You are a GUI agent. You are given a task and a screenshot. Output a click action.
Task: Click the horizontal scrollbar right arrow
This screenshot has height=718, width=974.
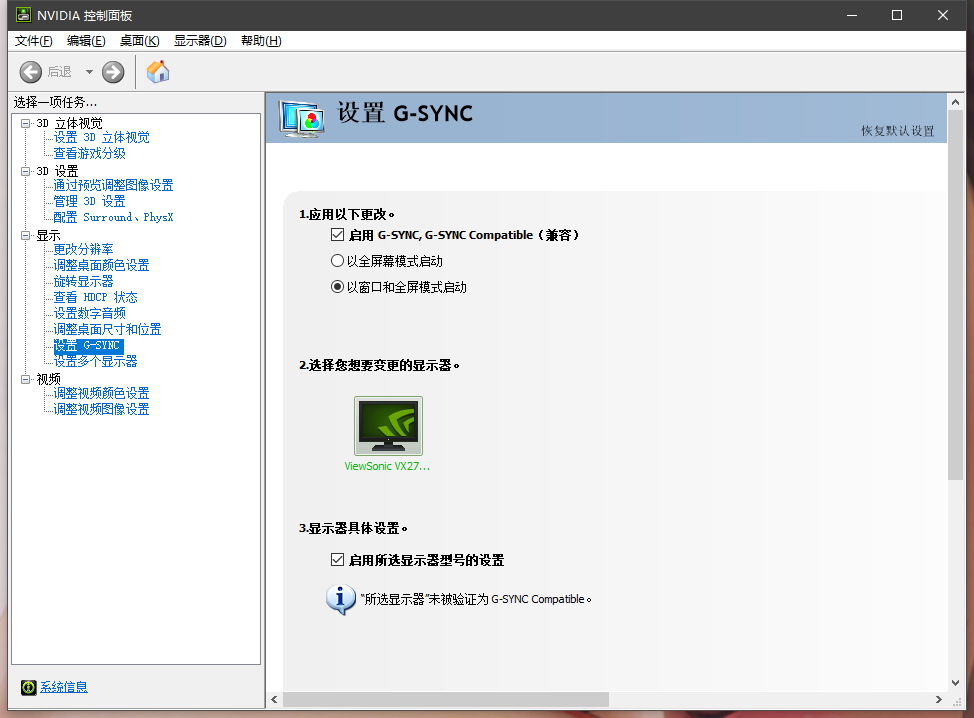pyautogui.click(x=939, y=699)
